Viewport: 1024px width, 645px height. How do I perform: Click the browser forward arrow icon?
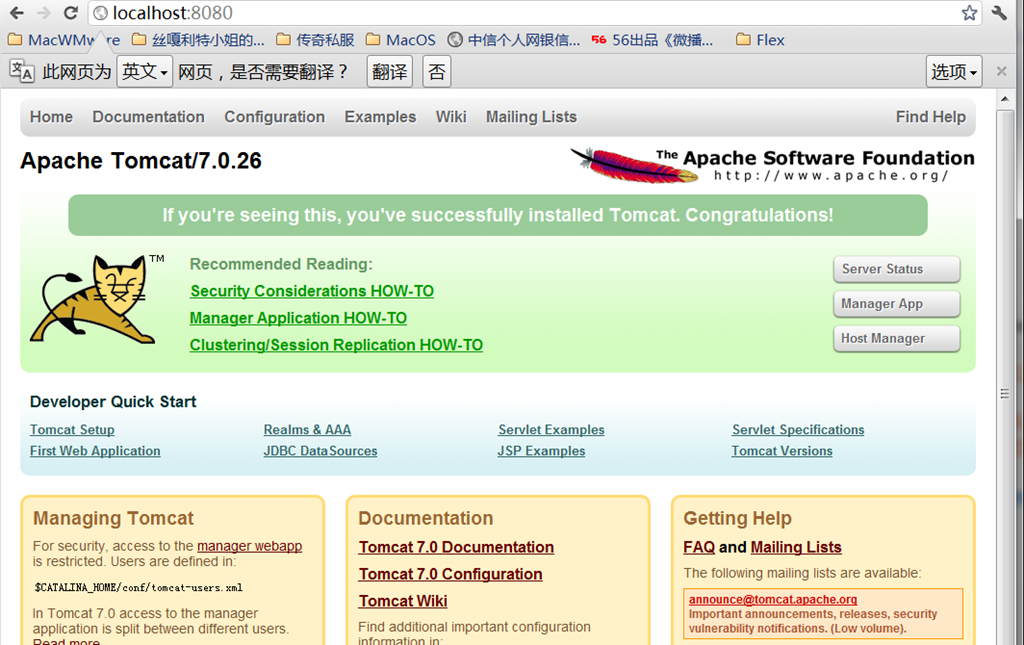pos(43,13)
